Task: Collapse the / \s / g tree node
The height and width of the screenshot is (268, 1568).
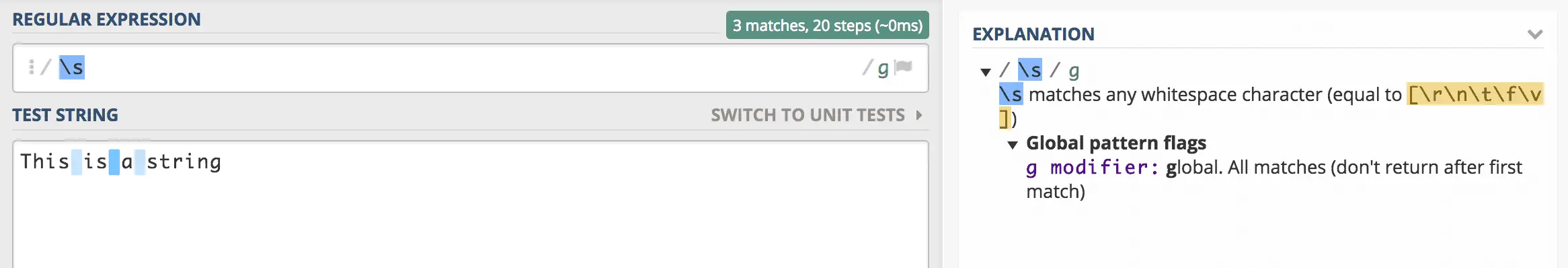Action: pyautogui.click(x=986, y=72)
